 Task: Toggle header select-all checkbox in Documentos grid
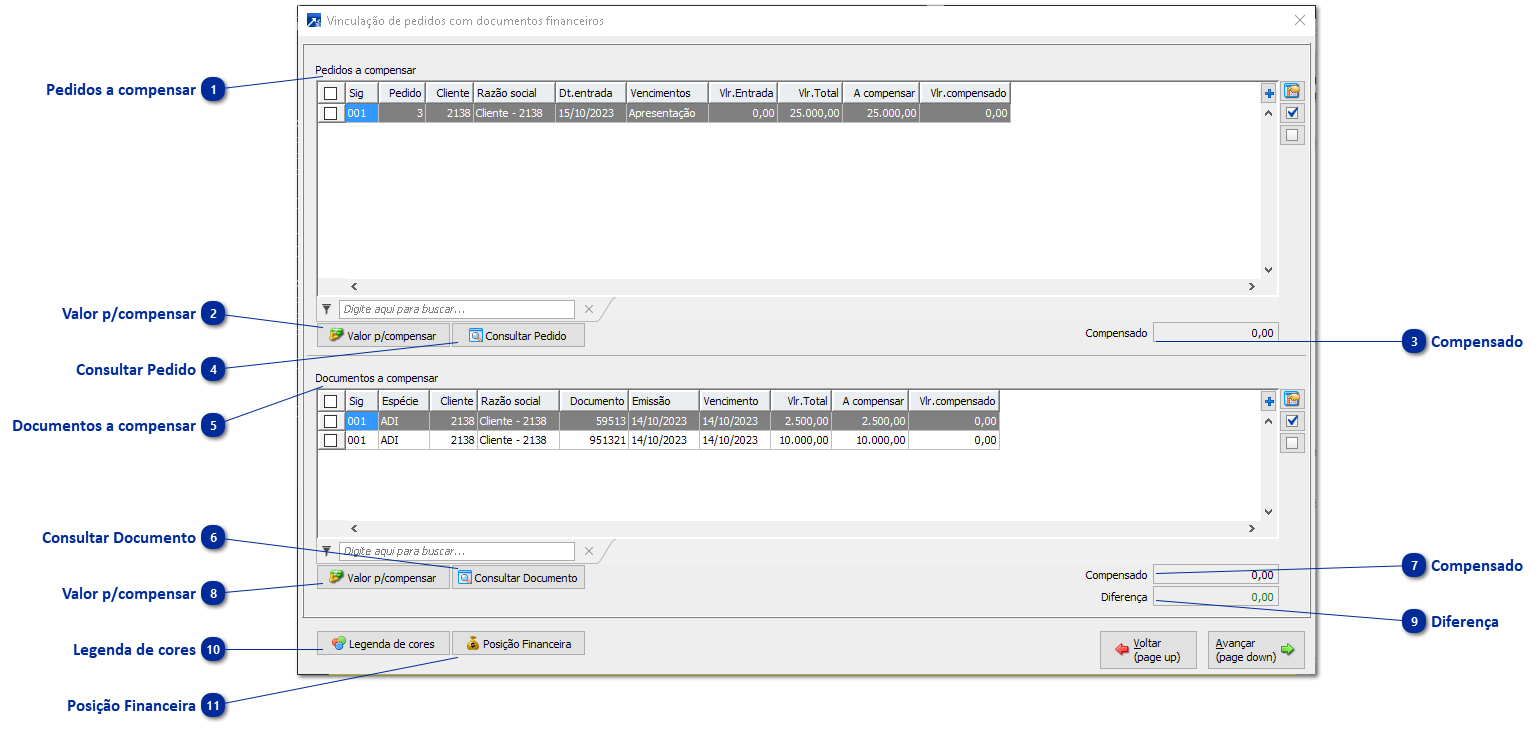tap(331, 401)
